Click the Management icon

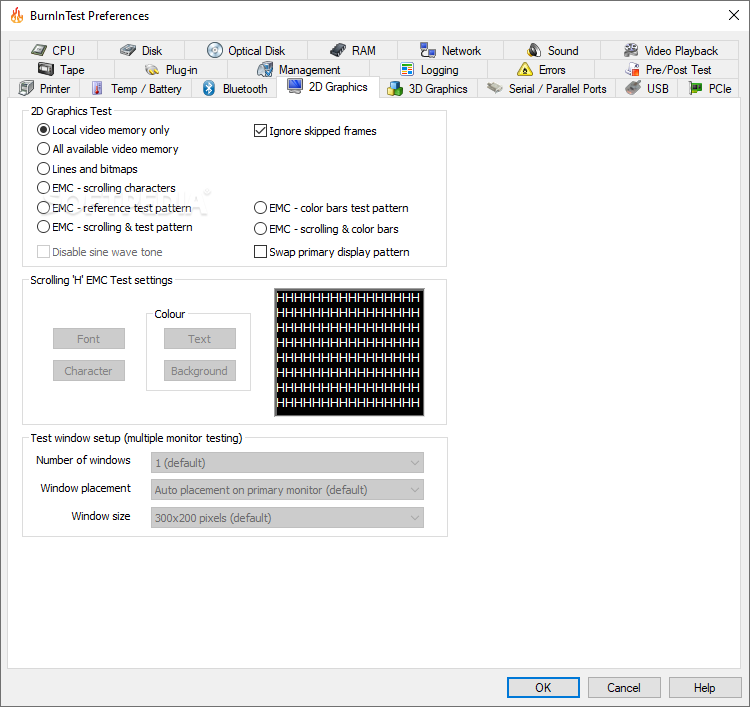[265, 69]
